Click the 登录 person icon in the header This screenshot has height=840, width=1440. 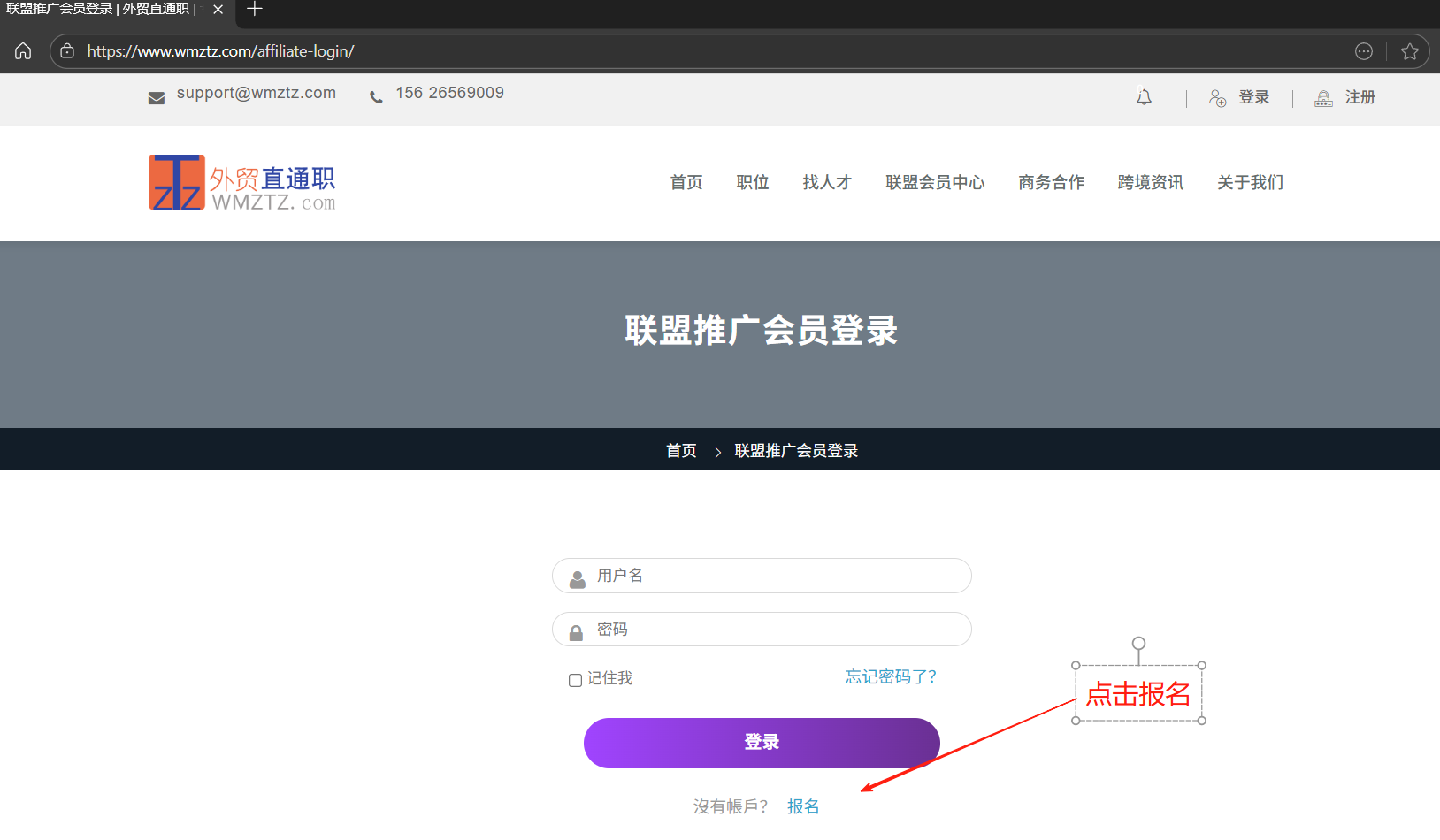1218,97
